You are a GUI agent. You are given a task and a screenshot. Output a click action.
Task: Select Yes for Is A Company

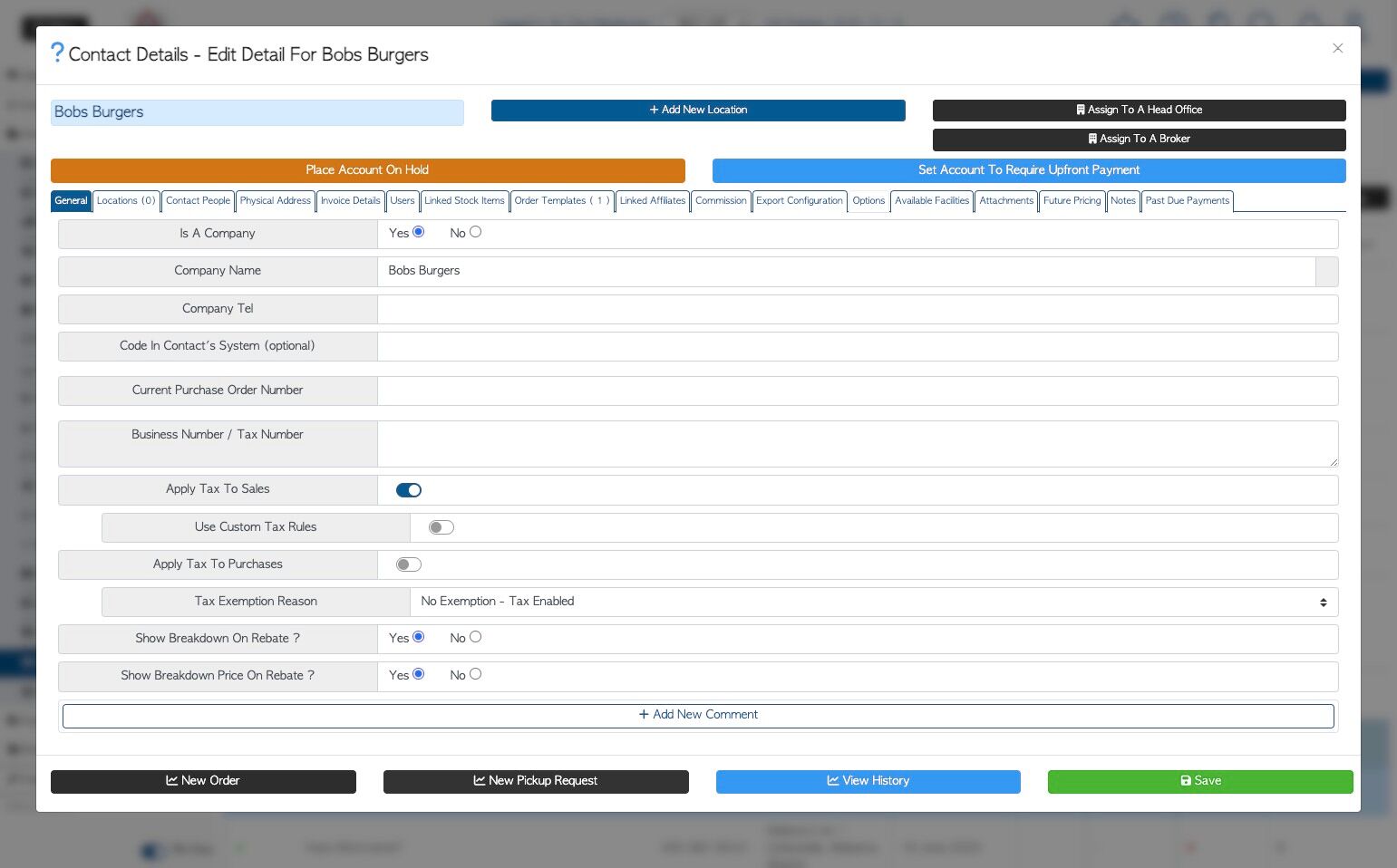coord(419,232)
